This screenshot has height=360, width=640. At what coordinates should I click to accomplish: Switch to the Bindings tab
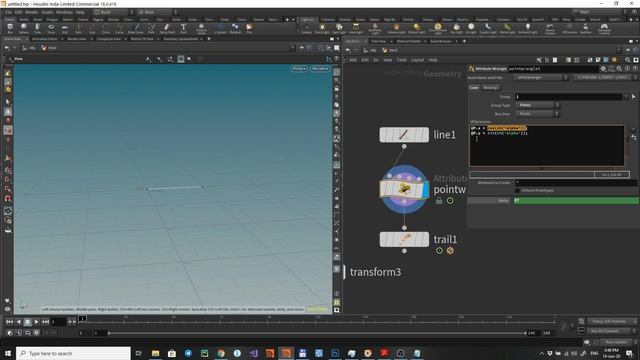point(491,88)
